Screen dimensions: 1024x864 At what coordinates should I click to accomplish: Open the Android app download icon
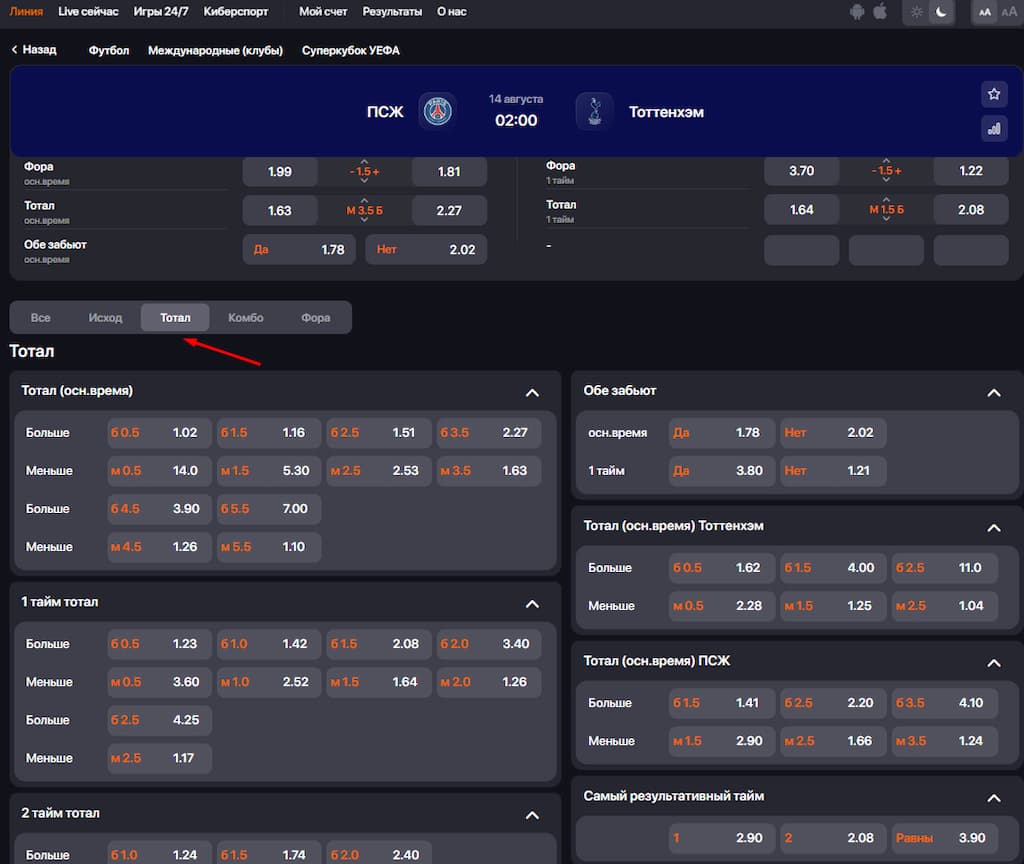(857, 12)
